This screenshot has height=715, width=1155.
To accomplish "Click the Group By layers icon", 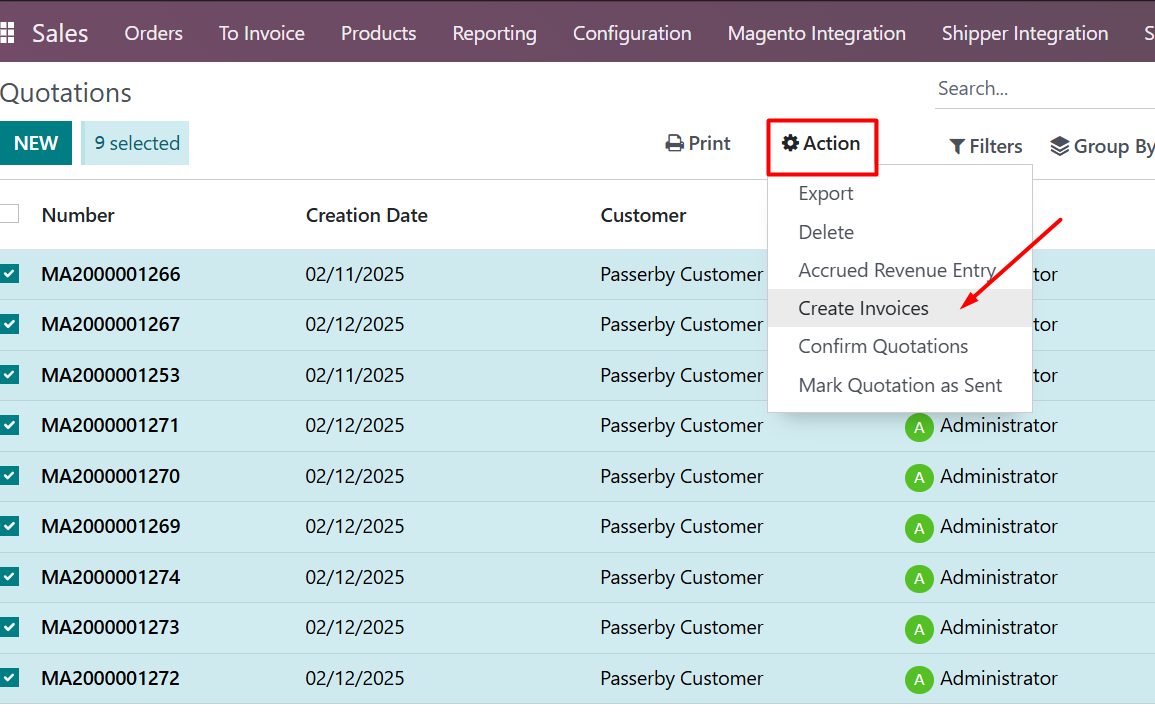I will 1060,147.
